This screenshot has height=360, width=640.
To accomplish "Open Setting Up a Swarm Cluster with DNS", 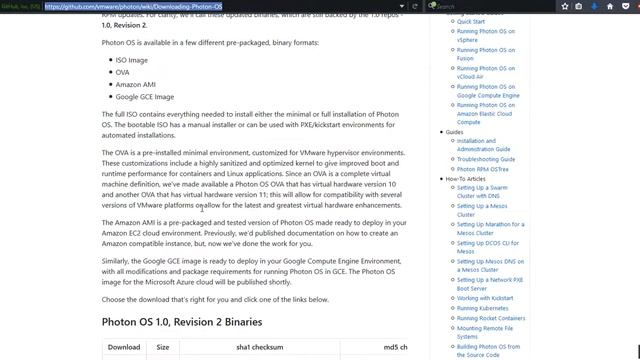I will pyautogui.click(x=482, y=192).
